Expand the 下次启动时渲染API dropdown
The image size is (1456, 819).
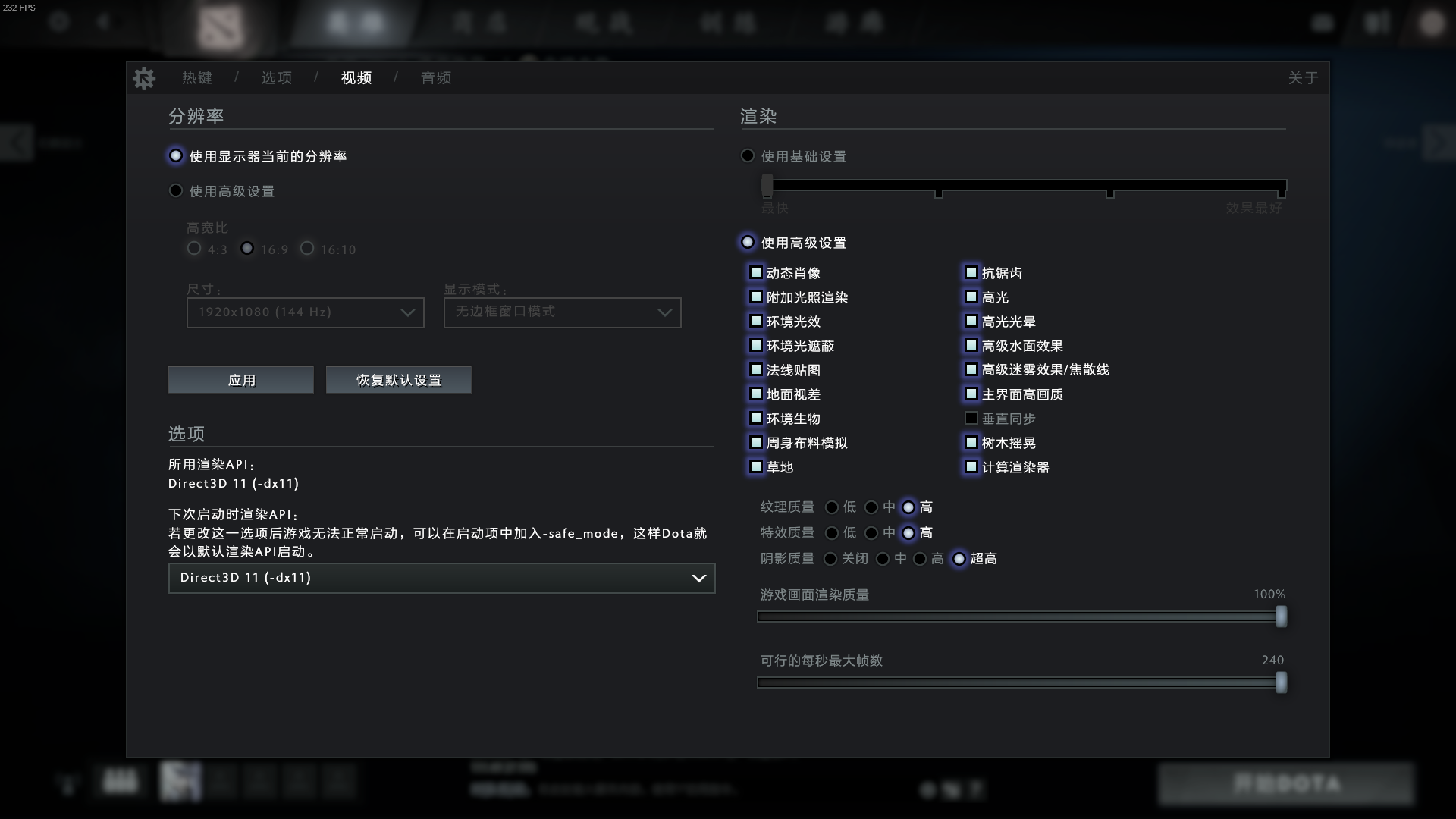pyautogui.click(x=441, y=578)
